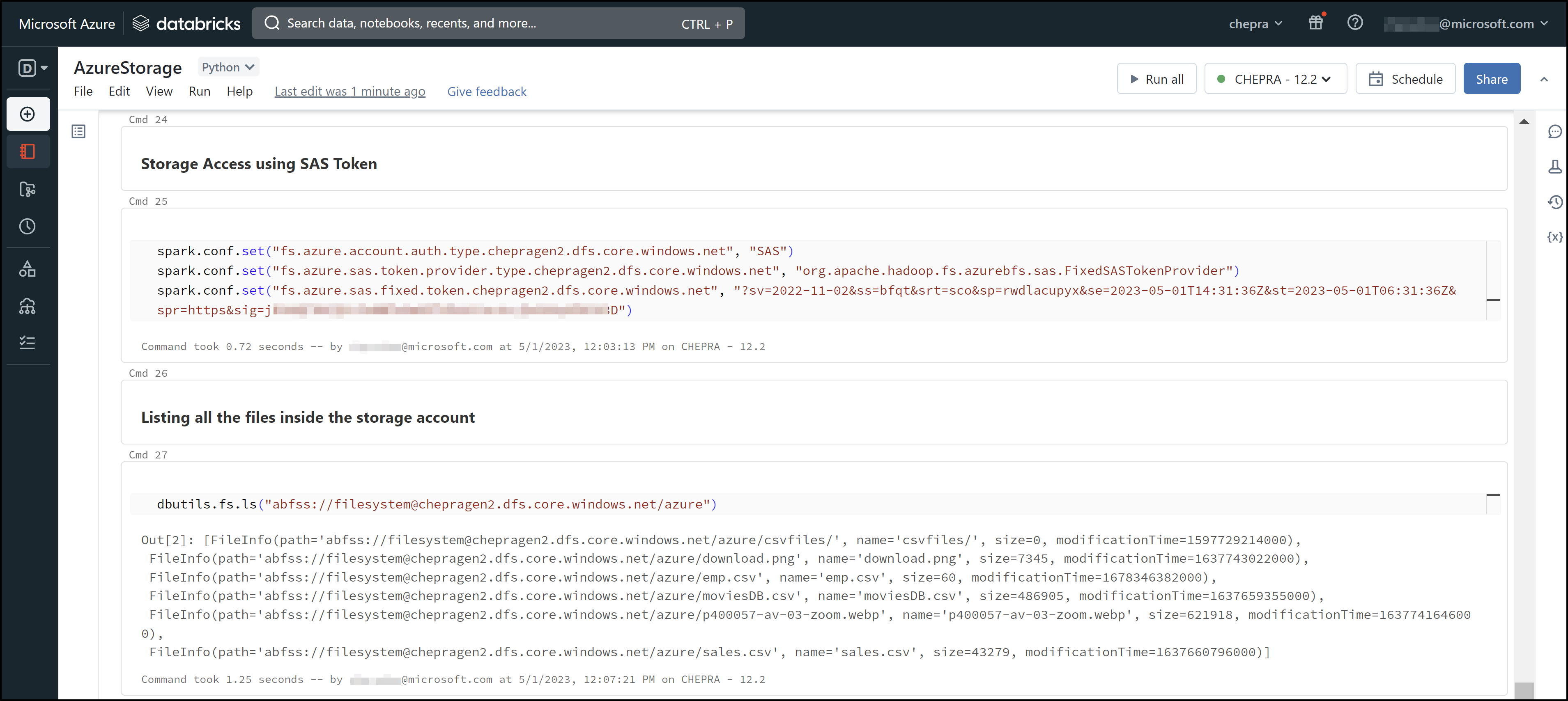This screenshot has width=1568, height=701.
Task: Open the Python language dropdown
Action: (x=228, y=67)
